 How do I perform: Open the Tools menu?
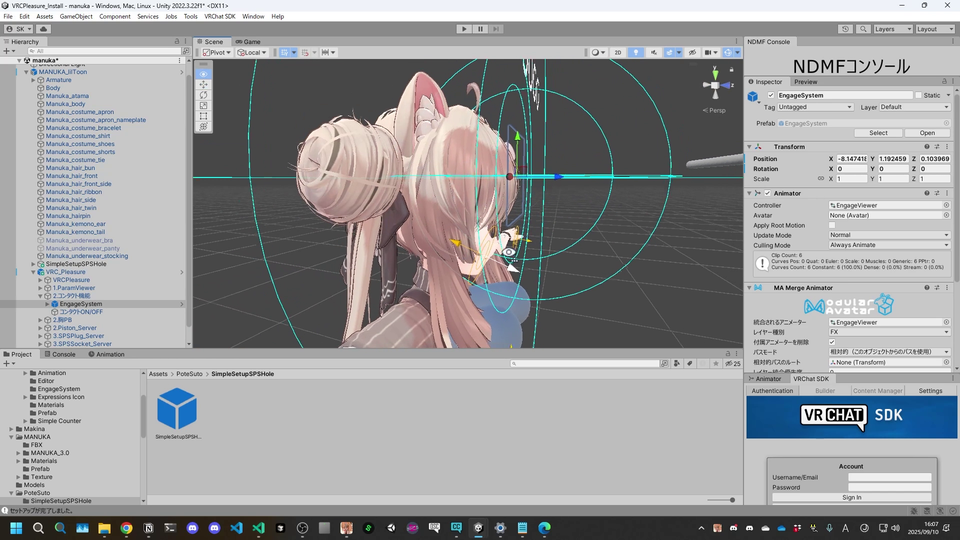(x=190, y=17)
